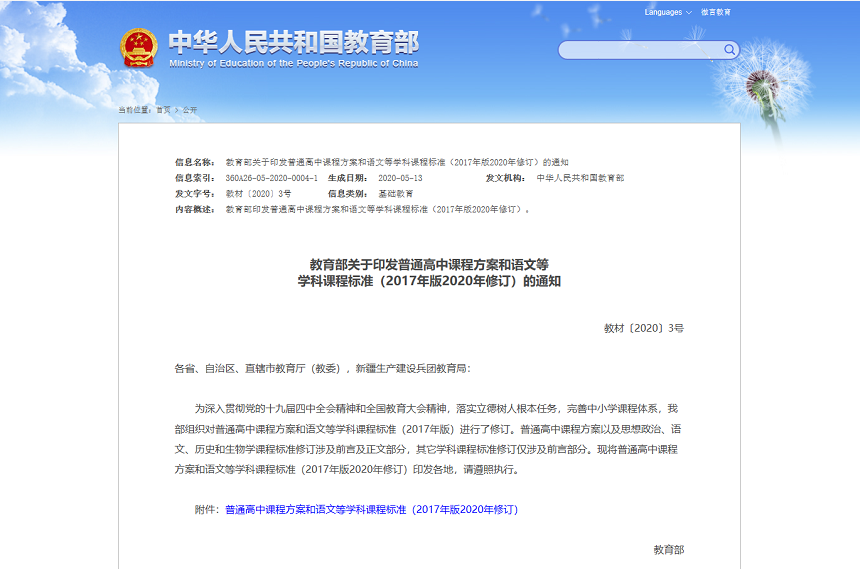This screenshot has height=569, width=860.
Task: Click the 信息名称 label
Action: click(195, 162)
